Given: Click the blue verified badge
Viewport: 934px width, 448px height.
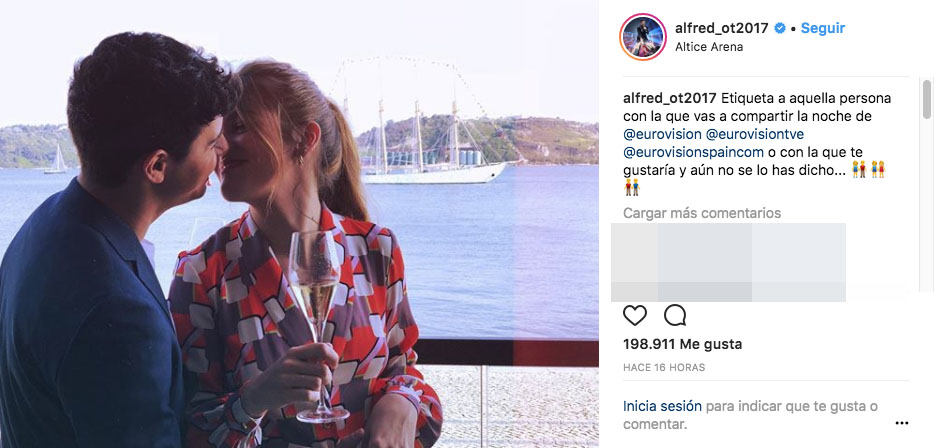Looking at the screenshot, I should point(780,28).
